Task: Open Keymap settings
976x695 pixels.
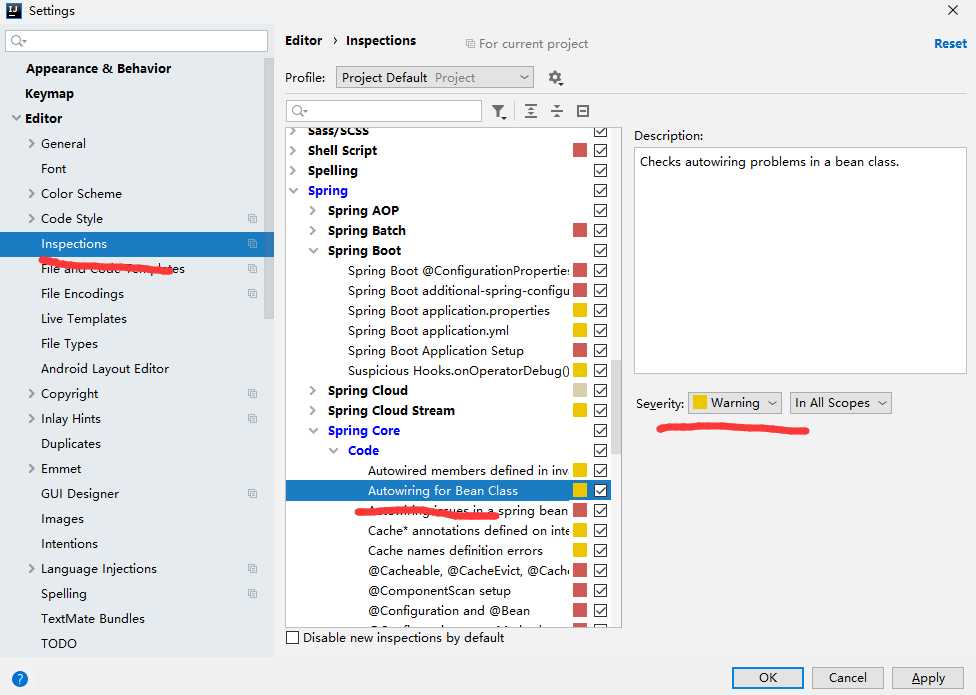Action: point(49,93)
